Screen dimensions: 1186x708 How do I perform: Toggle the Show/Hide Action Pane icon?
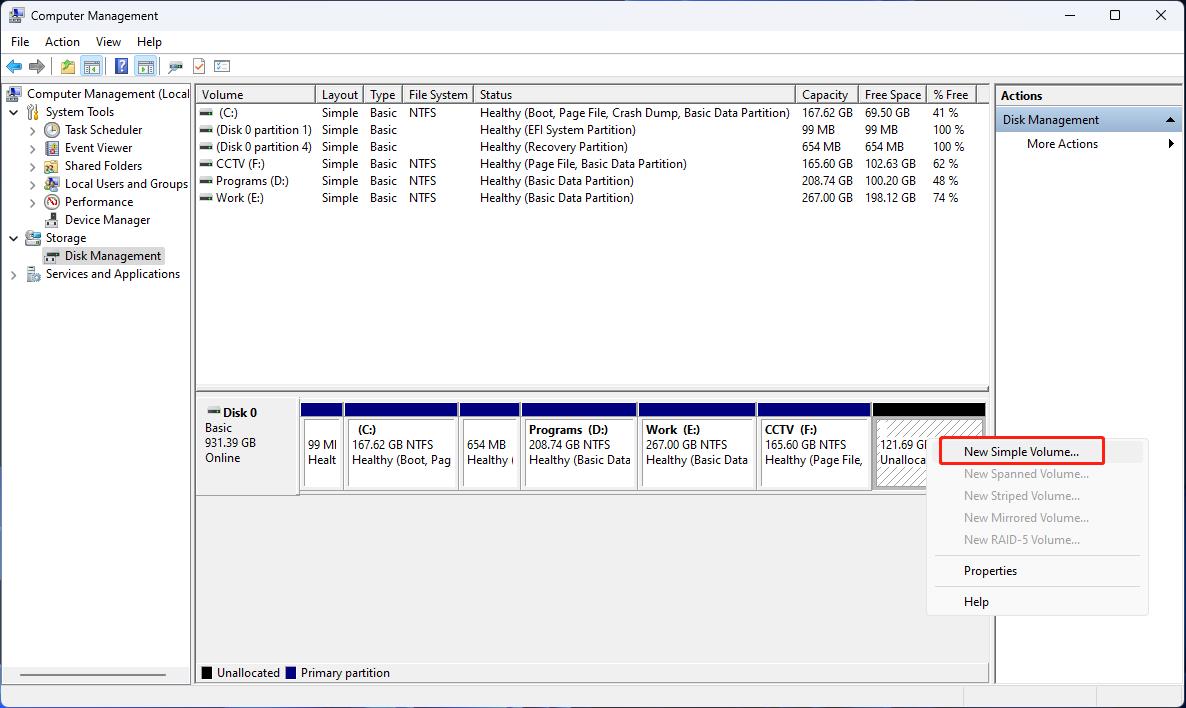[x=145, y=66]
